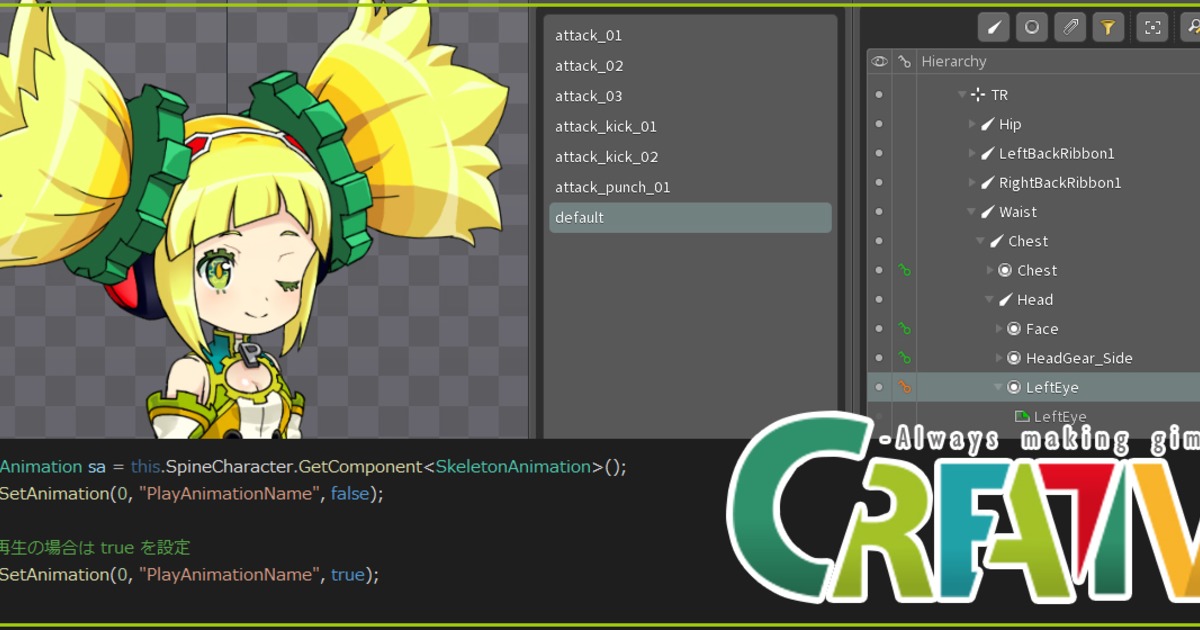Toggle visibility dot for TR row
Viewport: 1200px width, 630px height.
(x=879, y=95)
